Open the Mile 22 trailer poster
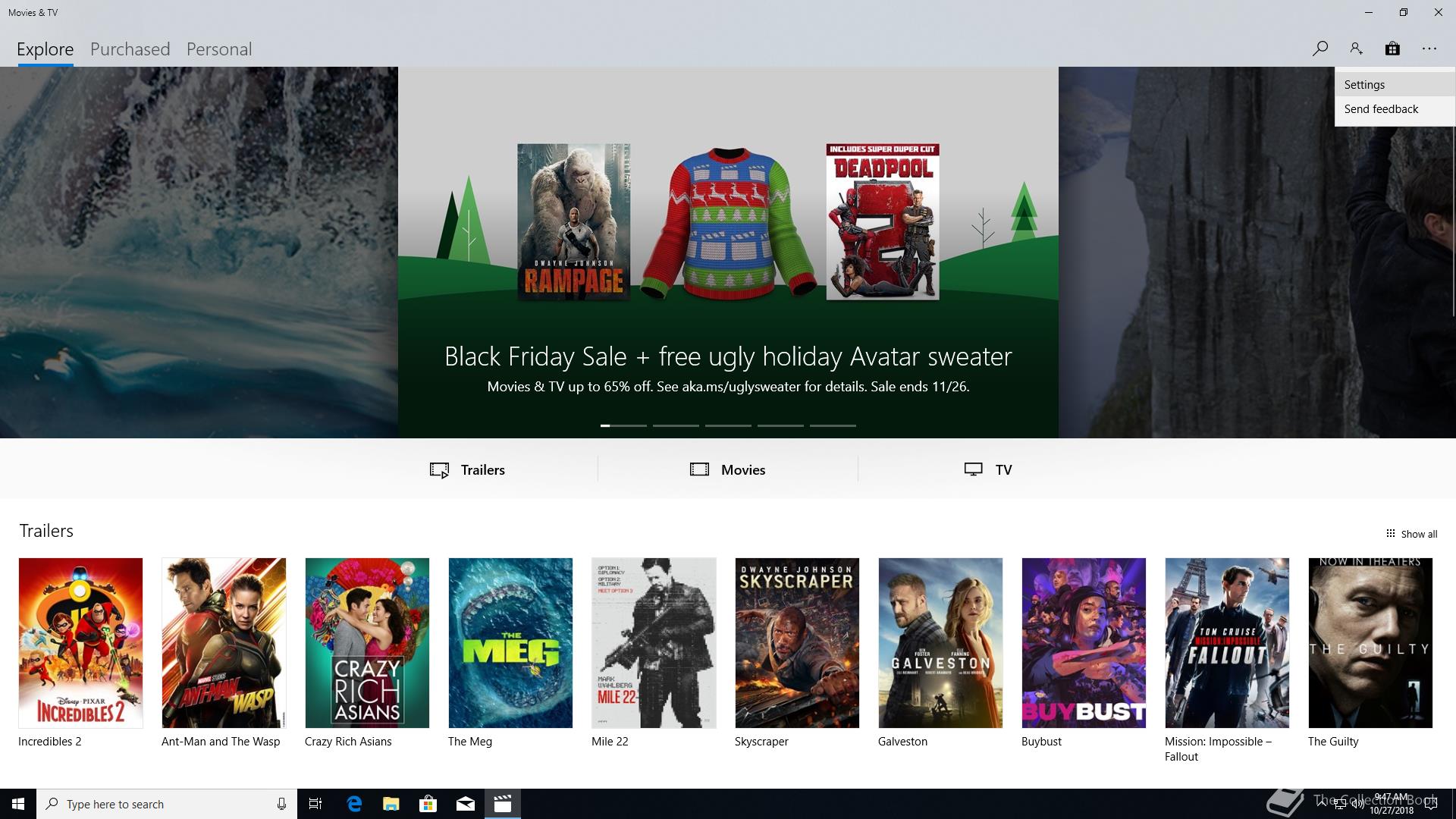 point(654,643)
